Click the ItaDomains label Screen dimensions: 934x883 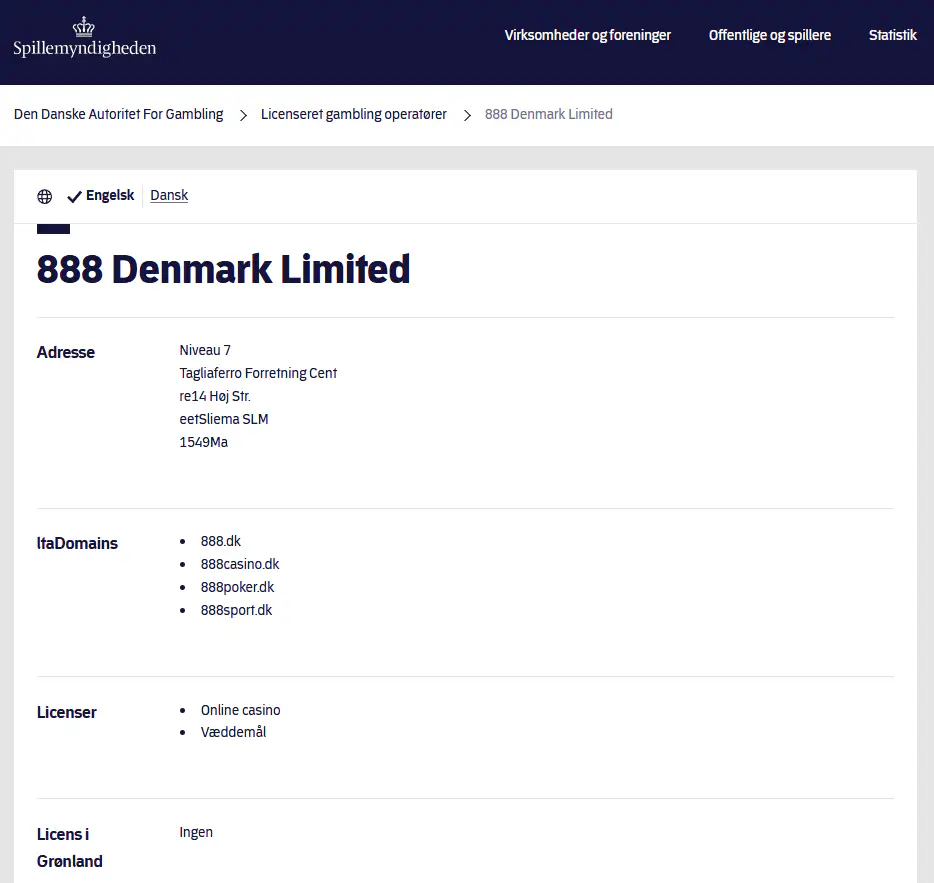click(77, 543)
